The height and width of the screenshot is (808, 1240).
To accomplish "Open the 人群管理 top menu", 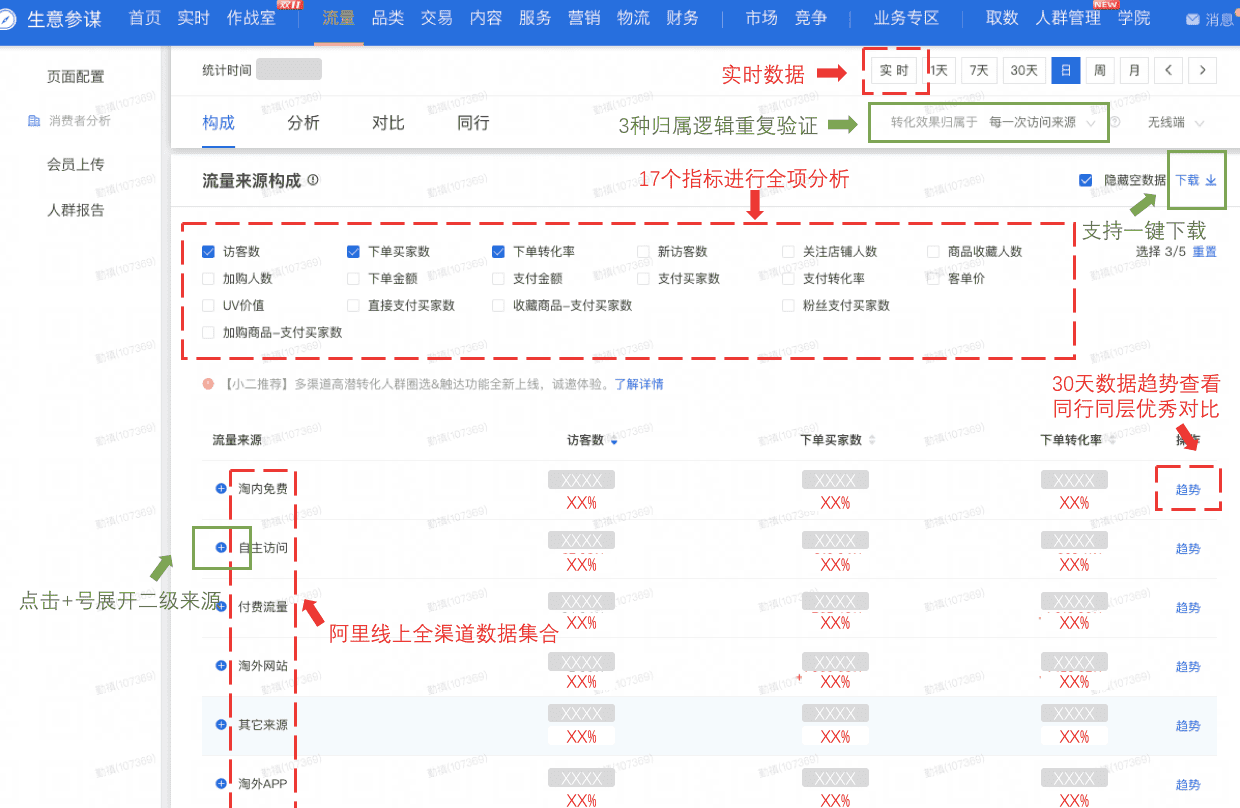I will [x=1068, y=19].
